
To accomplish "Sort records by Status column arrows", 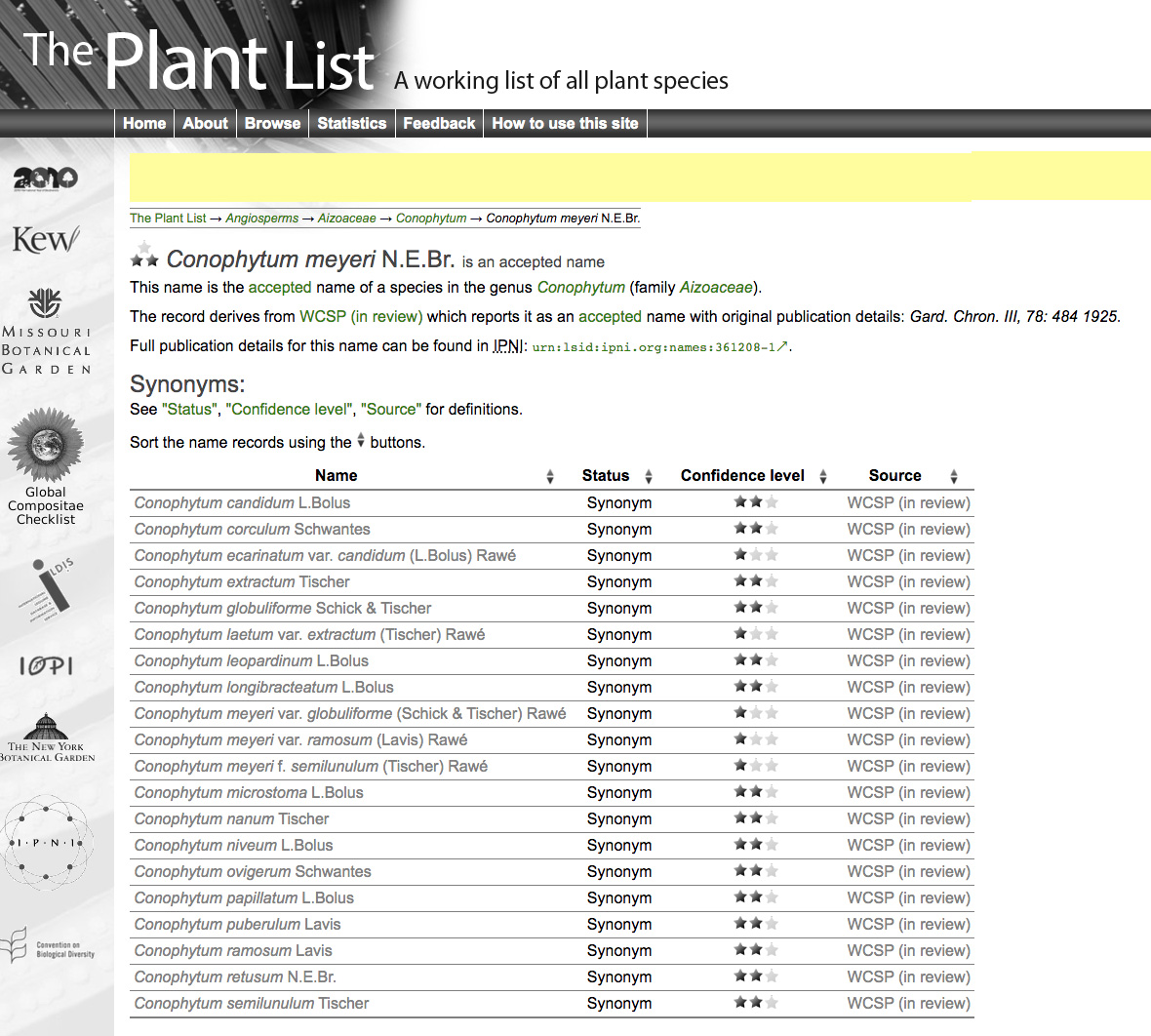I will click(649, 476).
